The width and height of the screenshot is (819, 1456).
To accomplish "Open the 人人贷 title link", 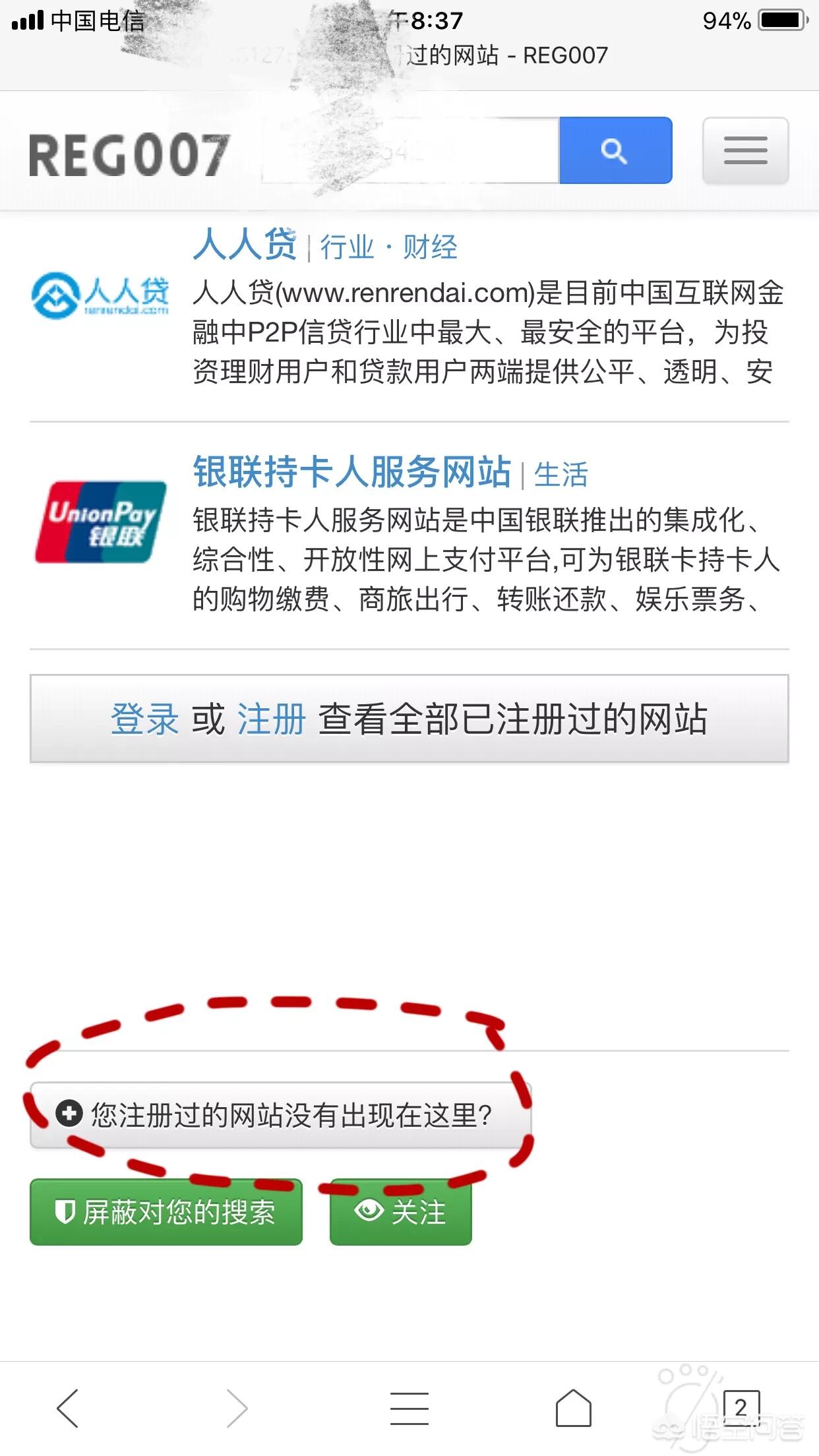I will (x=245, y=245).
